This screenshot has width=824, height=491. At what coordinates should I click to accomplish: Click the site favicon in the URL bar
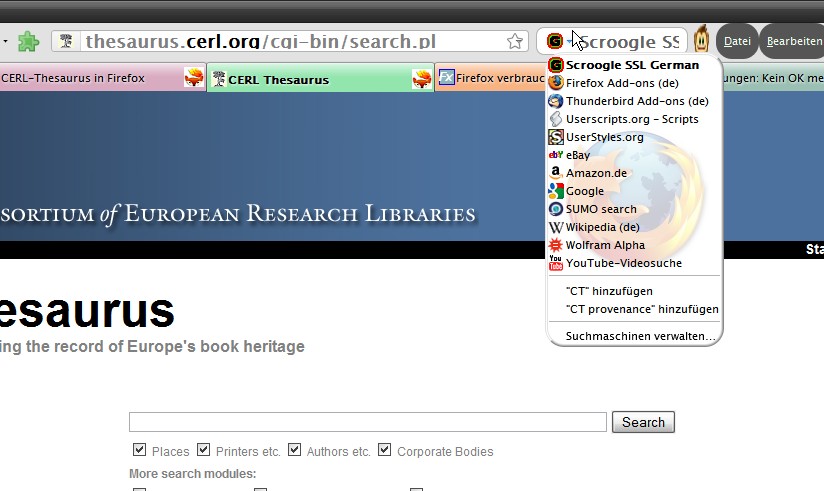click(66, 41)
